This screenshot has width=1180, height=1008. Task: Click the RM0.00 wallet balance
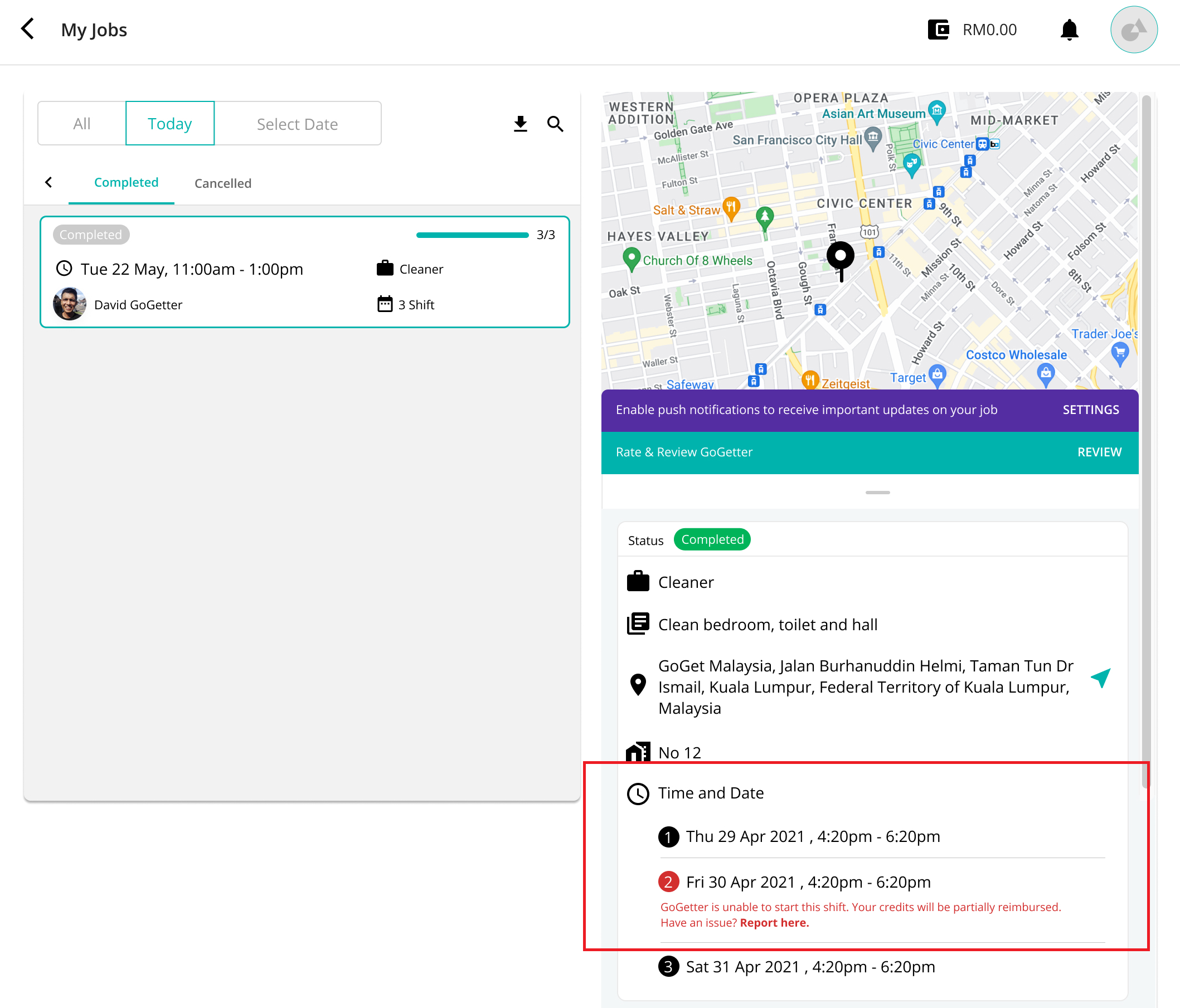[x=989, y=30]
